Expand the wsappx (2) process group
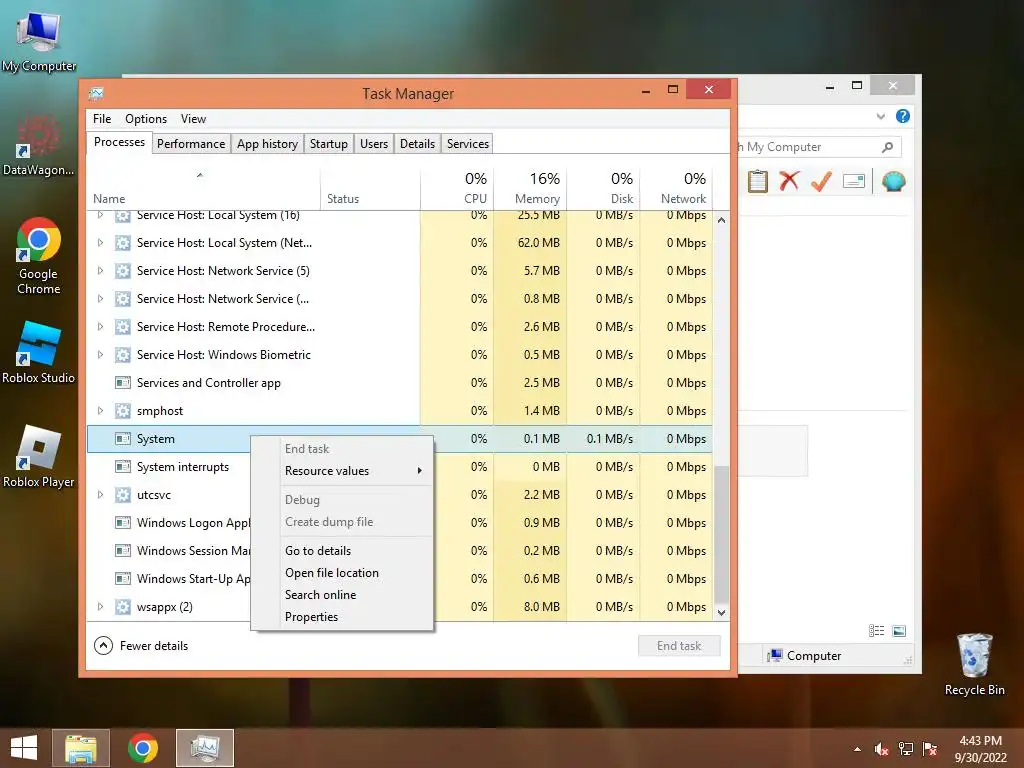1024x768 pixels. tap(100, 607)
